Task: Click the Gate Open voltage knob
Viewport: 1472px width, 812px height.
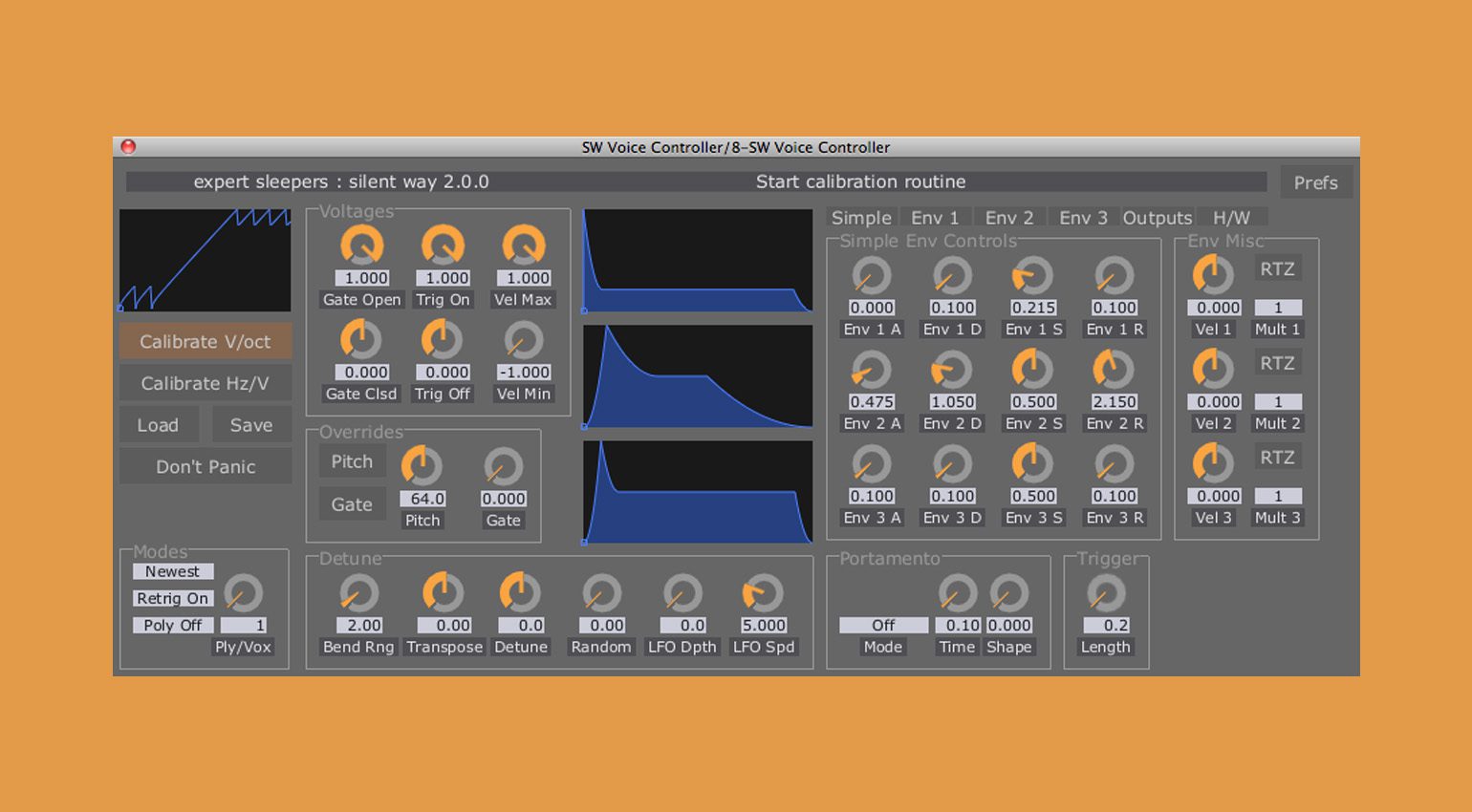Action: (x=361, y=246)
